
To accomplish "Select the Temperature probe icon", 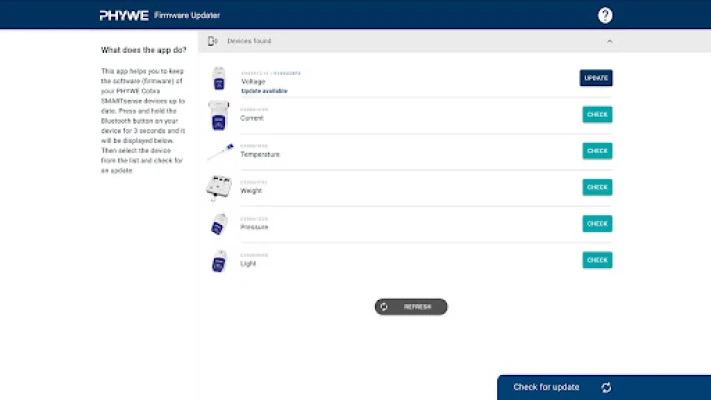I will [220, 152].
